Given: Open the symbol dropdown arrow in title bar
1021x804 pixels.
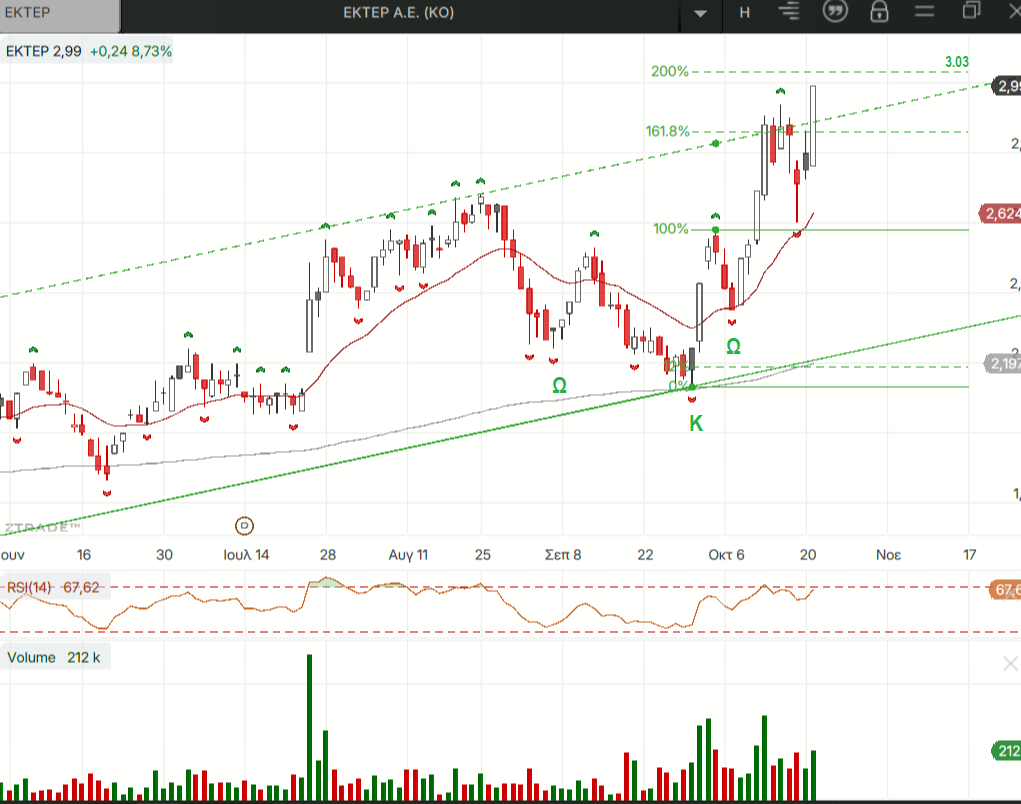Looking at the screenshot, I should 701,13.
